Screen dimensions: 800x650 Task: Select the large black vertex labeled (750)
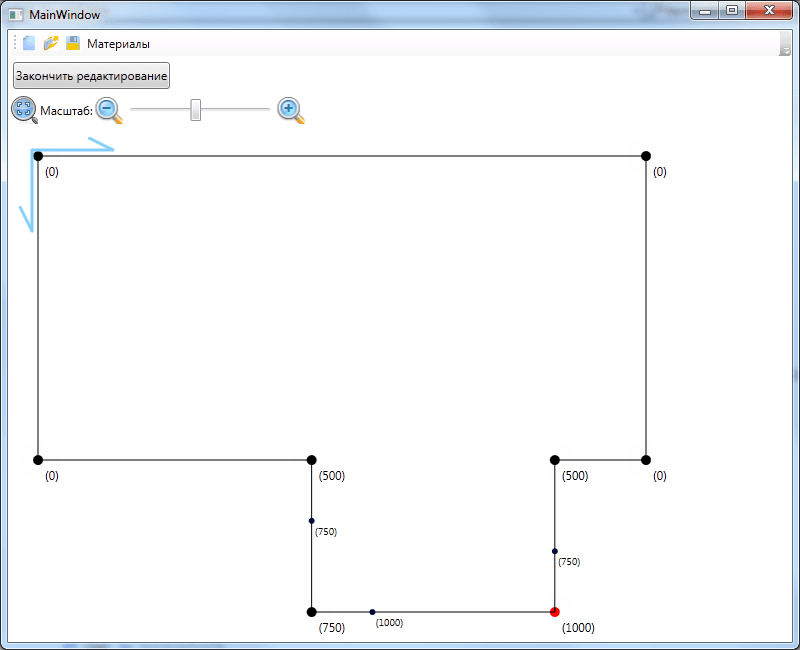[x=311, y=612]
